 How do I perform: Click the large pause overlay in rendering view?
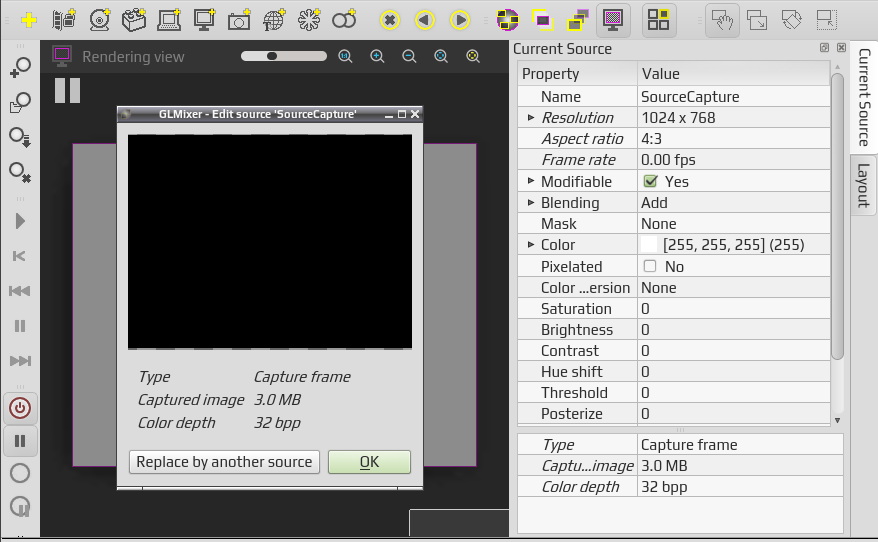(x=67, y=90)
